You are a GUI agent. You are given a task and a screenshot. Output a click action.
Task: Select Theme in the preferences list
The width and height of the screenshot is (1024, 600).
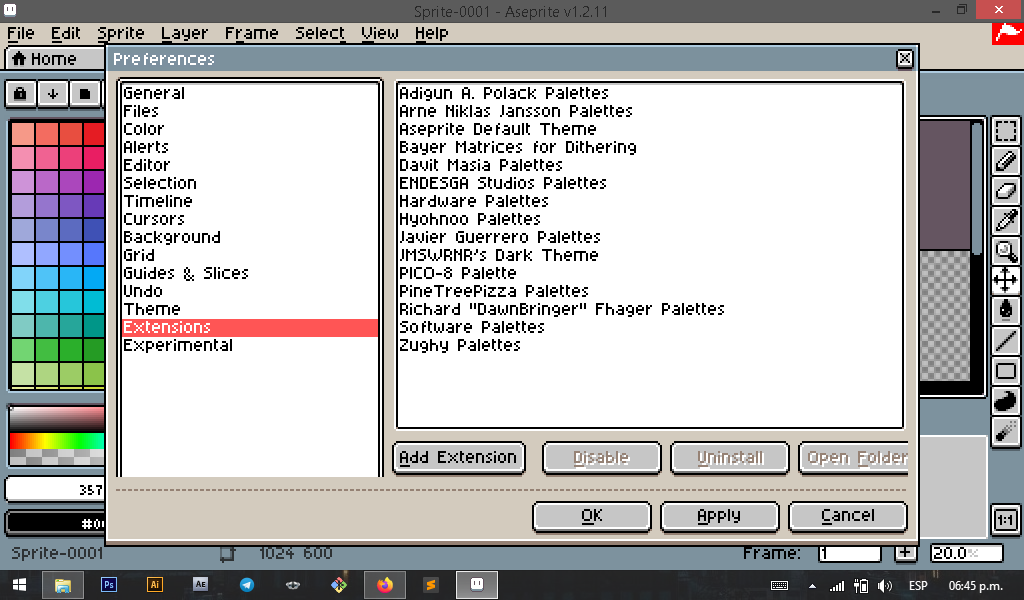(152, 309)
